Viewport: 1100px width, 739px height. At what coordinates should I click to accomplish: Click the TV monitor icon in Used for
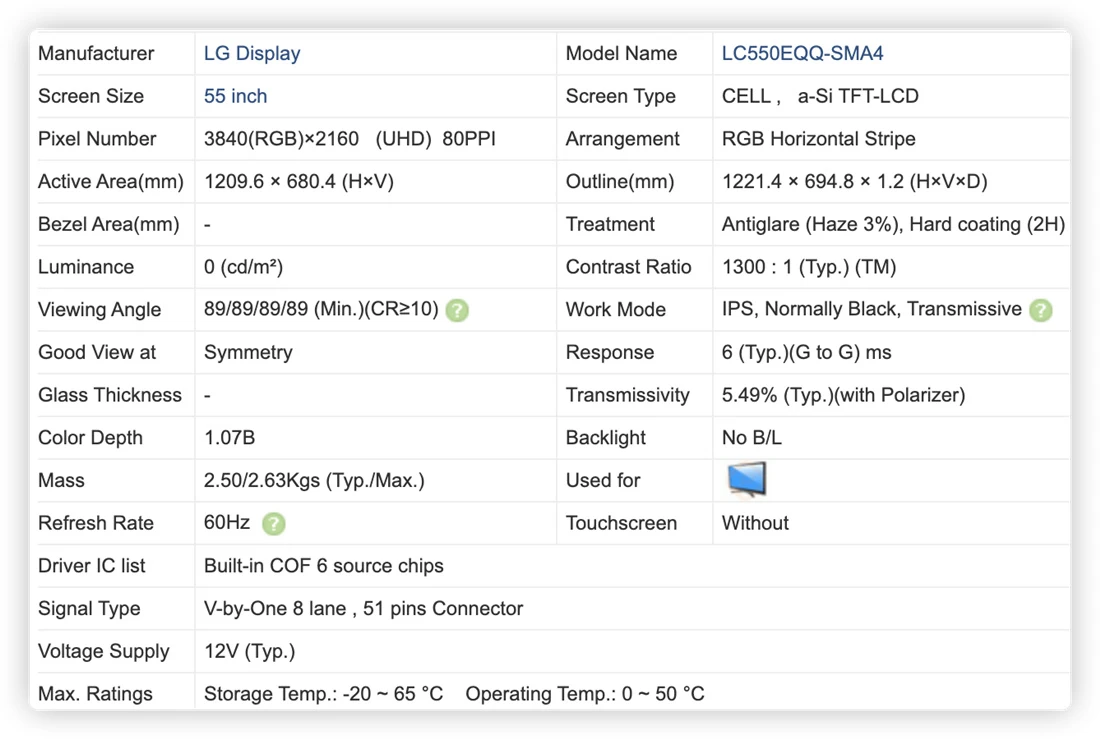(746, 480)
